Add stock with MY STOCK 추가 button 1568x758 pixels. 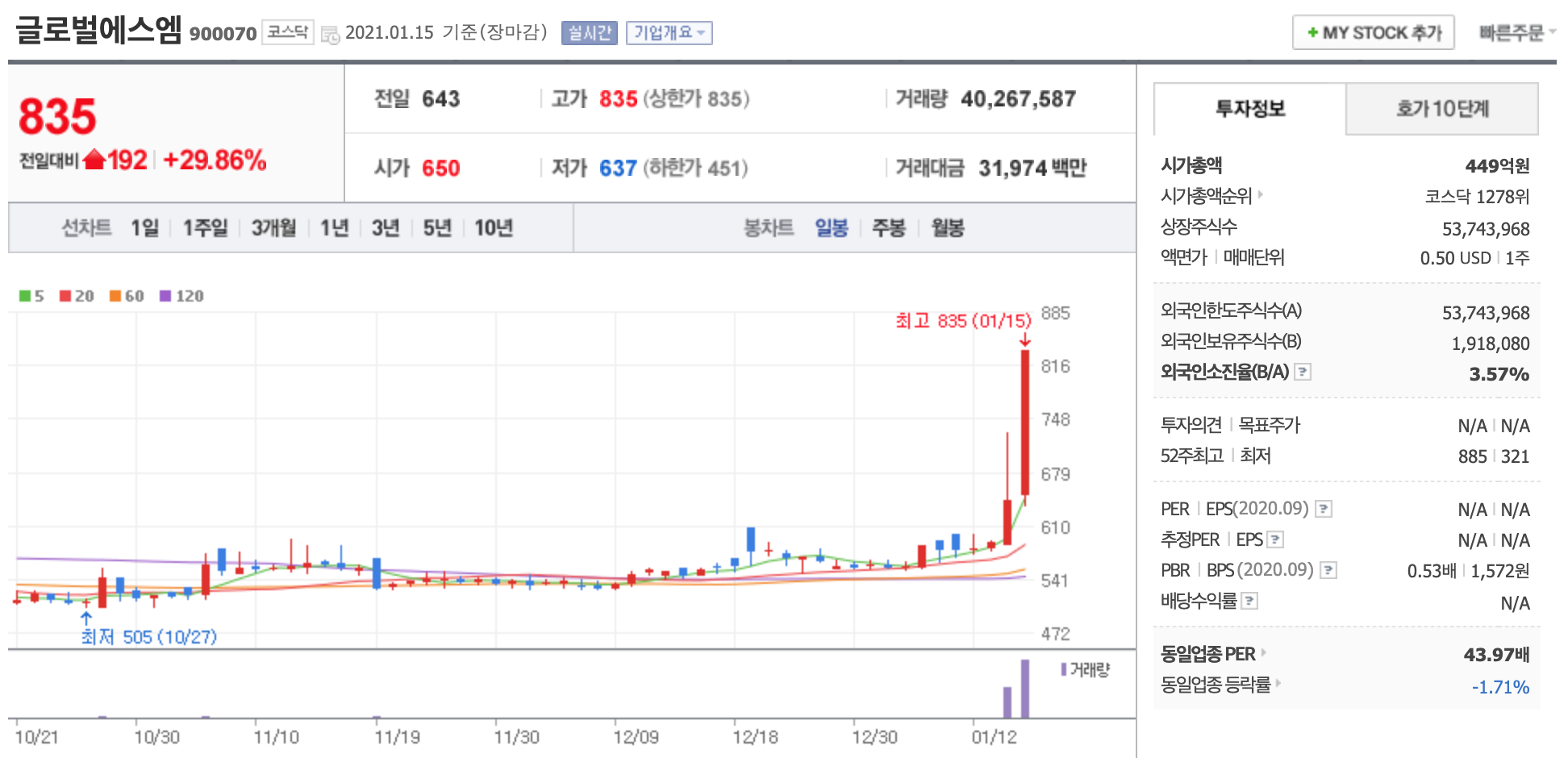pyautogui.click(x=1374, y=33)
